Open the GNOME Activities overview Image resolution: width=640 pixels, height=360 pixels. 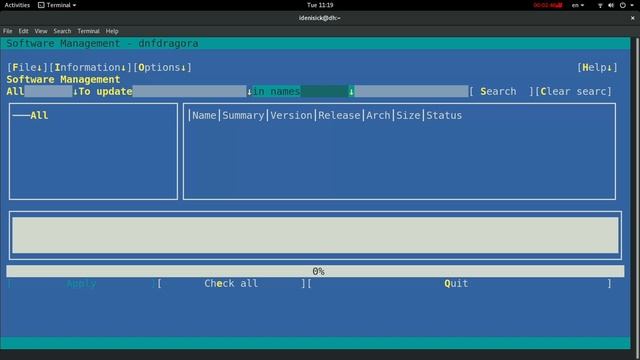click(17, 5)
